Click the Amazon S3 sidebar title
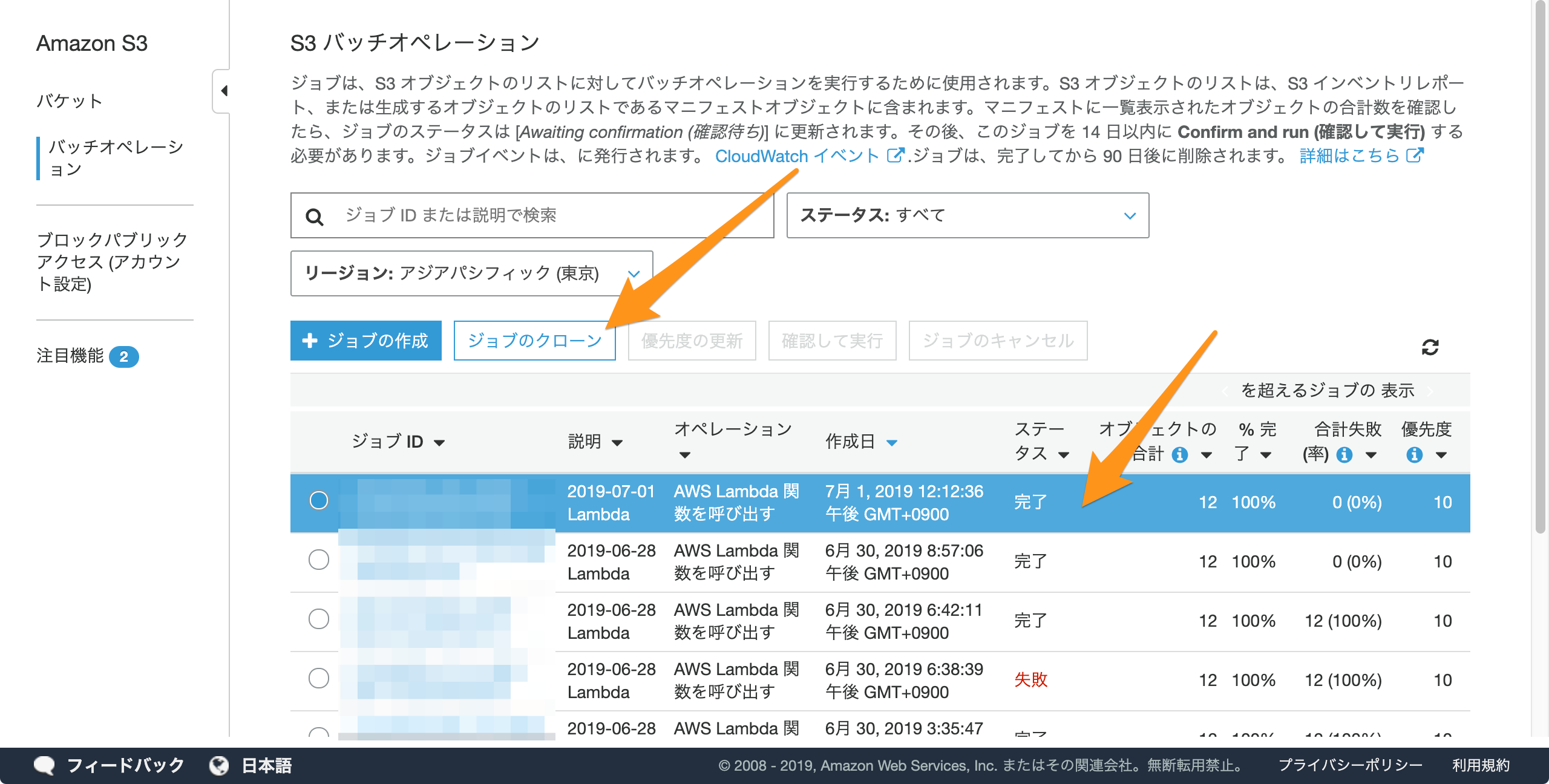 click(92, 43)
